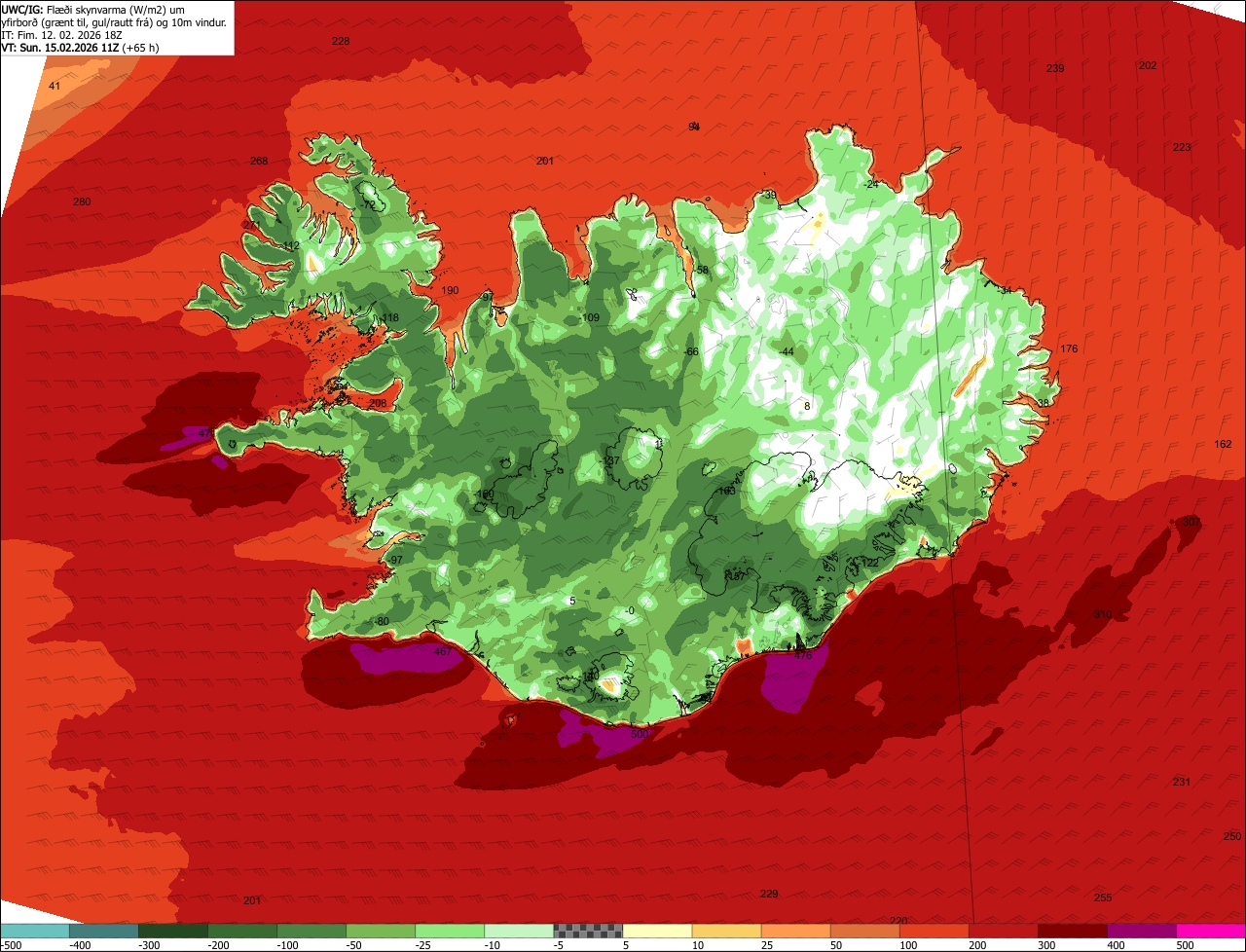Screen dimensions: 1246x952
Task: Click the map value 250
Action: [x=1232, y=836]
